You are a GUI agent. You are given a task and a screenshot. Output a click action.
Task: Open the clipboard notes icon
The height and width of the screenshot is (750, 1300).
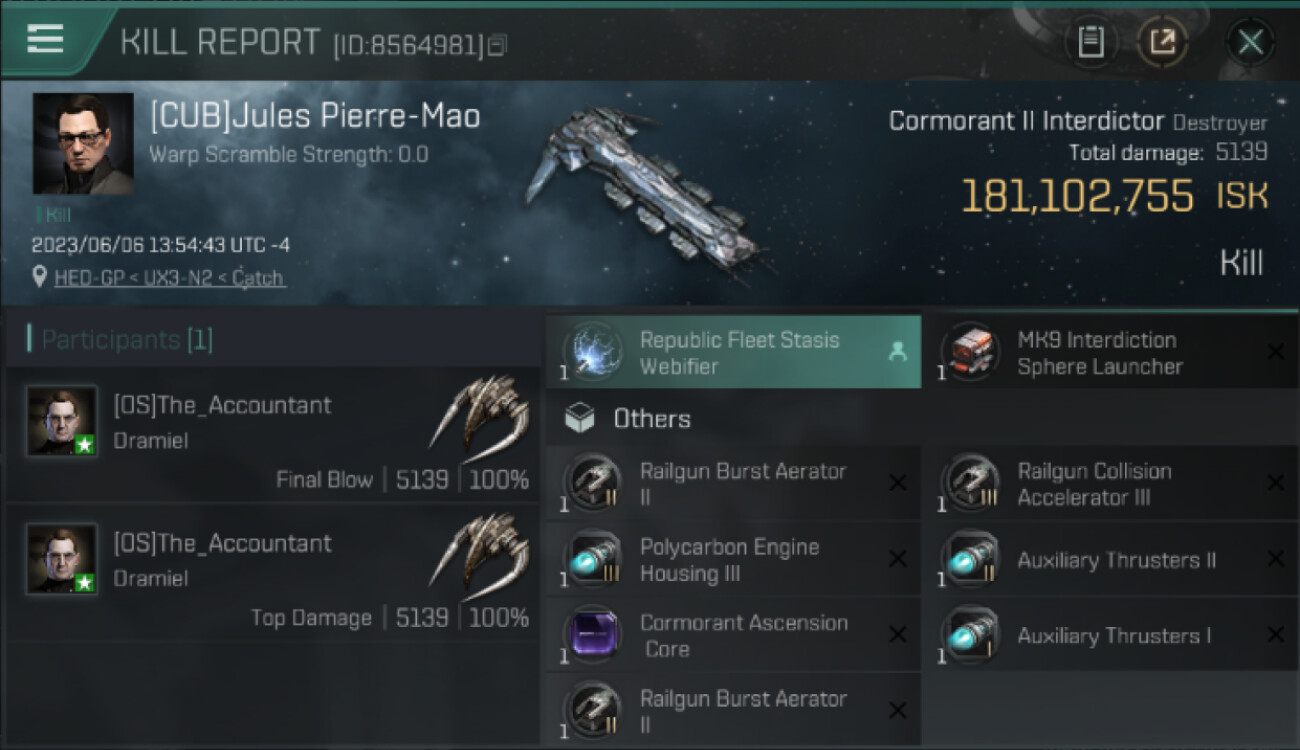coord(1090,42)
